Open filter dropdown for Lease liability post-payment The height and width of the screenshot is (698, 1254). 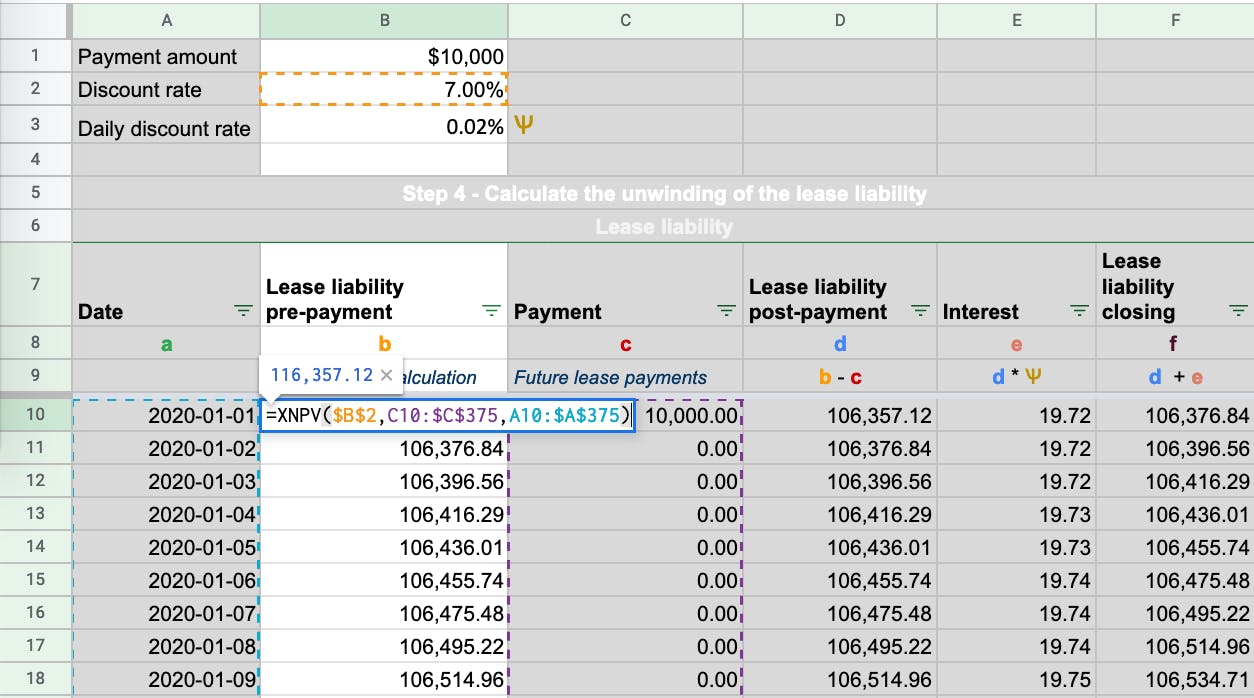[921, 312]
